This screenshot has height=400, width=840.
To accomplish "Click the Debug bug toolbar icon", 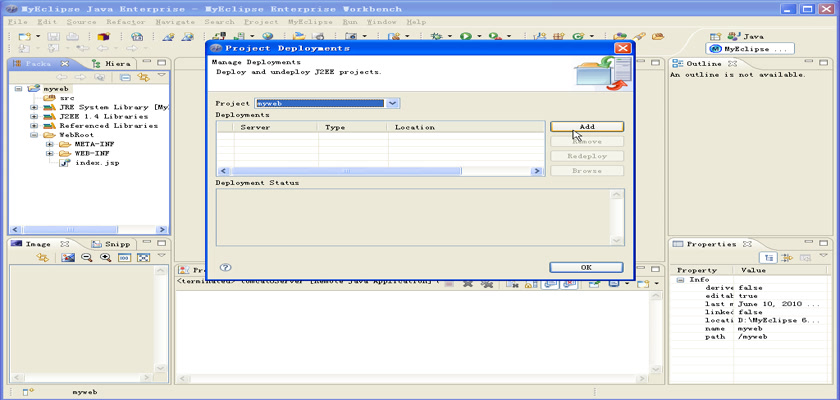I will (437, 36).
